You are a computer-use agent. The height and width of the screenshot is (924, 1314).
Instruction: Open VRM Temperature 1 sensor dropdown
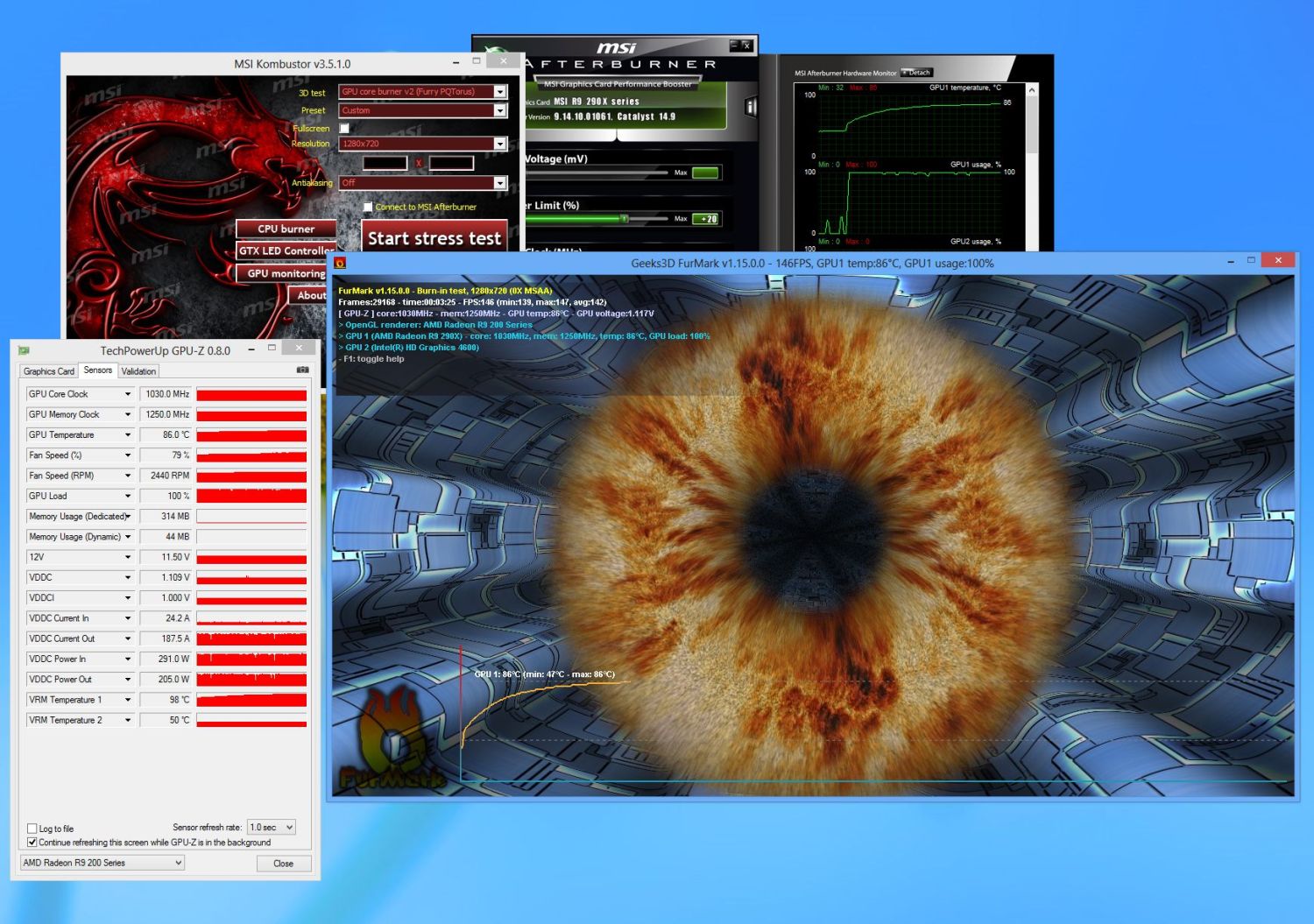[x=128, y=700]
